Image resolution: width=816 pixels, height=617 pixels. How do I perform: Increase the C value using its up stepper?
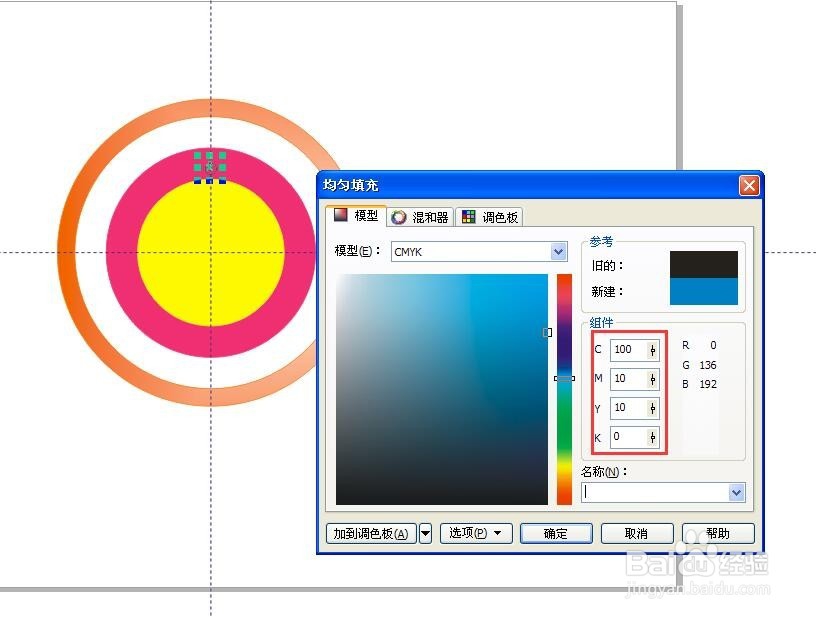[x=651, y=346]
